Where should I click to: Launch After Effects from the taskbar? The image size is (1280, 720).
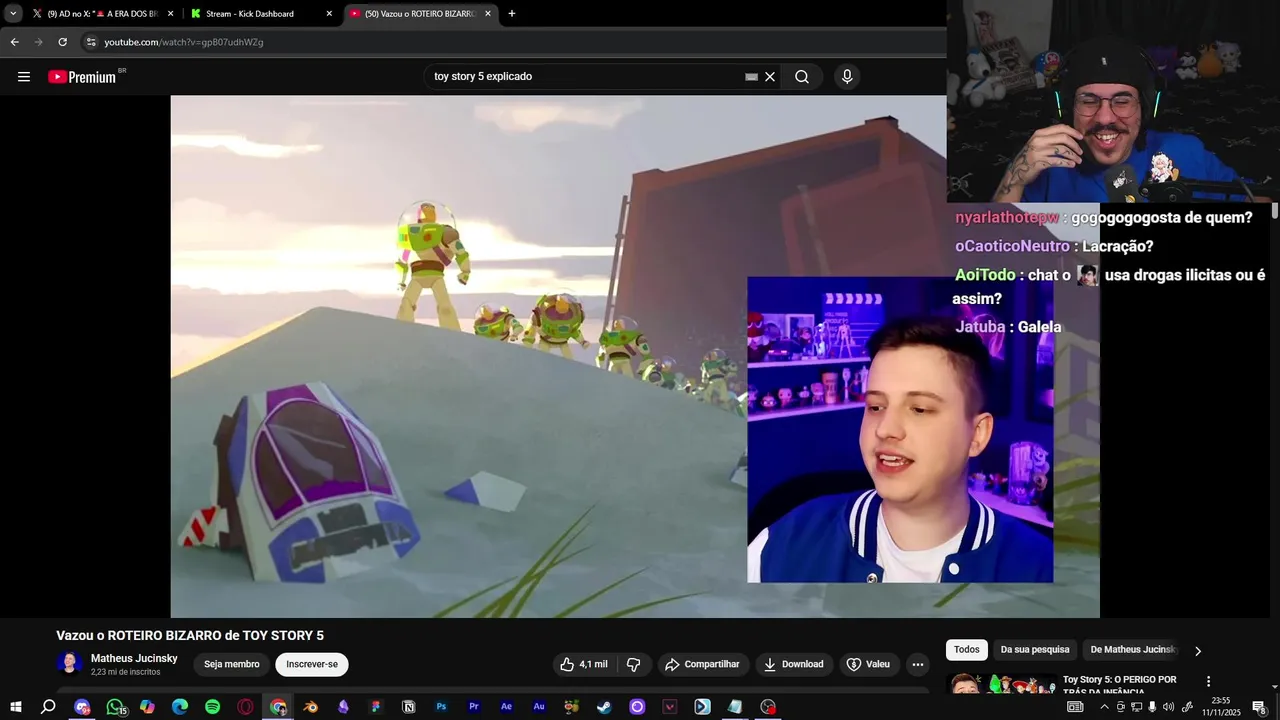pyautogui.click(x=506, y=707)
